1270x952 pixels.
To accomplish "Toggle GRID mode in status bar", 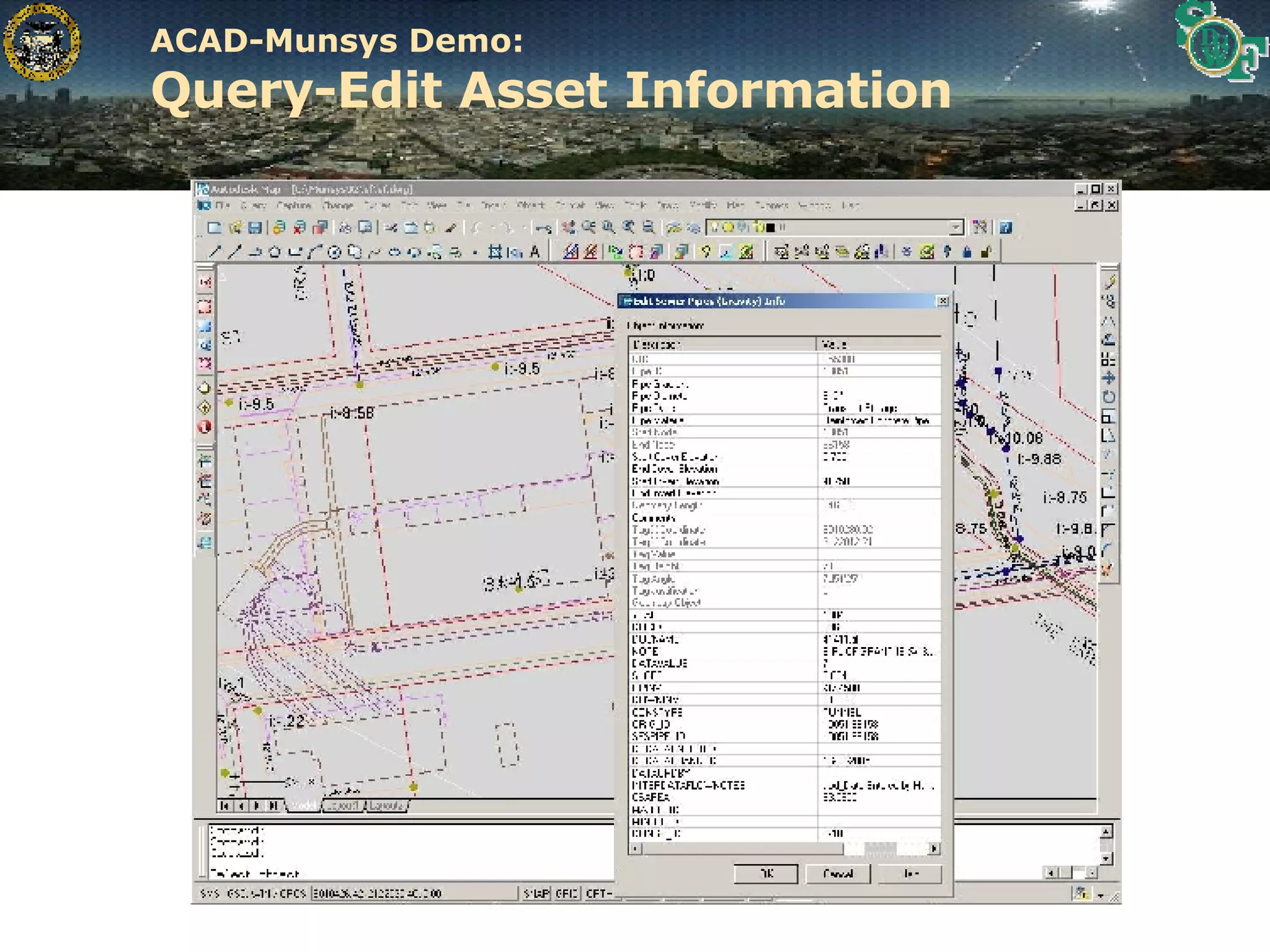I will (x=566, y=893).
